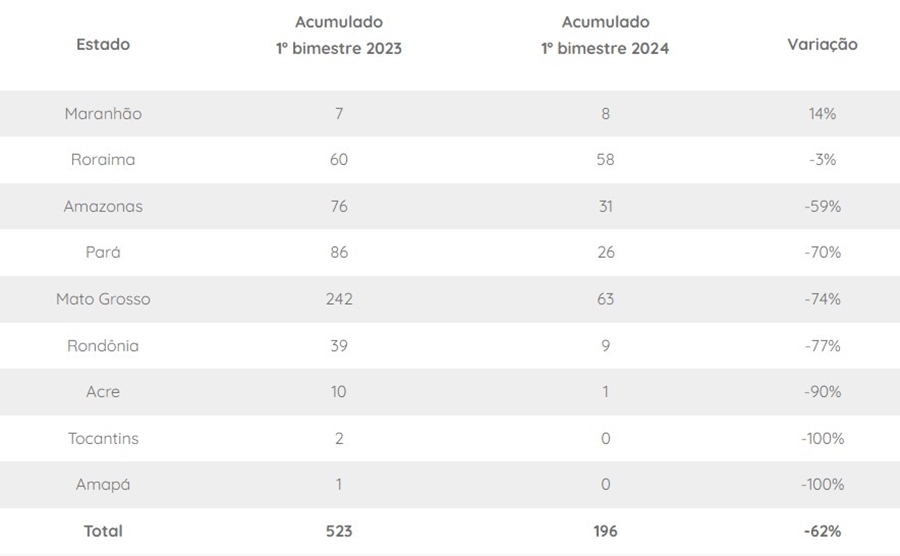Click the Tocantins row label

[x=103, y=438]
